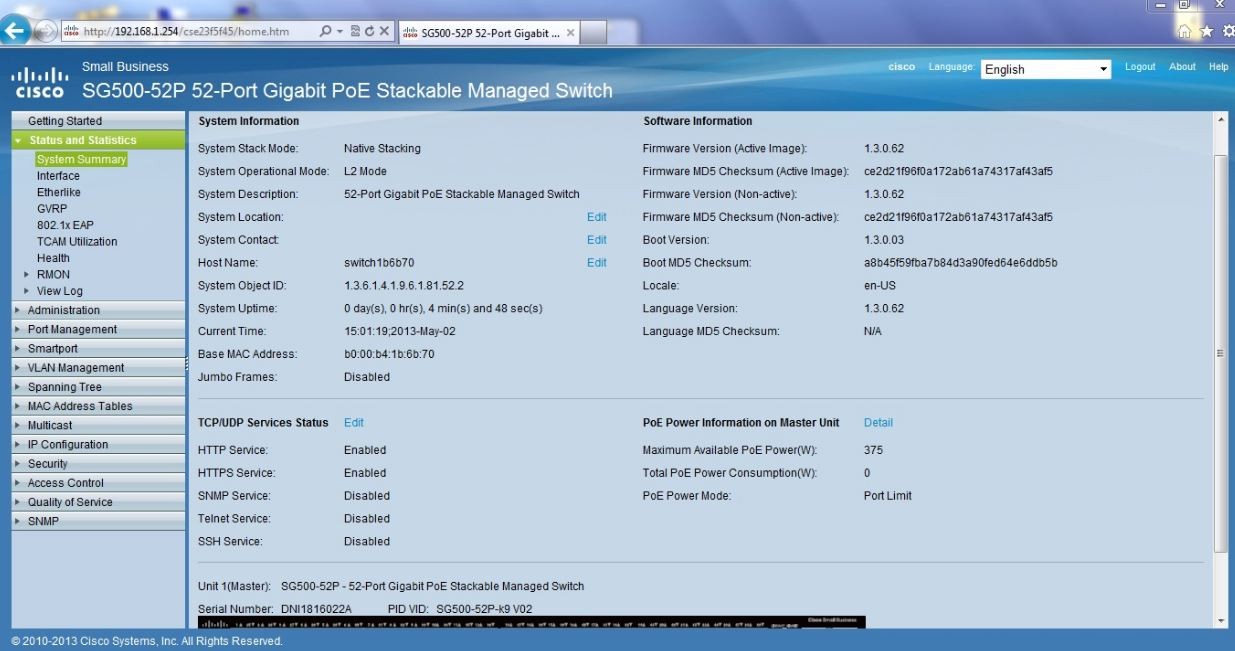Click Base MAC Address b0:00:b4:1b:6b:70
This screenshot has height=651, width=1235.
pos(389,354)
